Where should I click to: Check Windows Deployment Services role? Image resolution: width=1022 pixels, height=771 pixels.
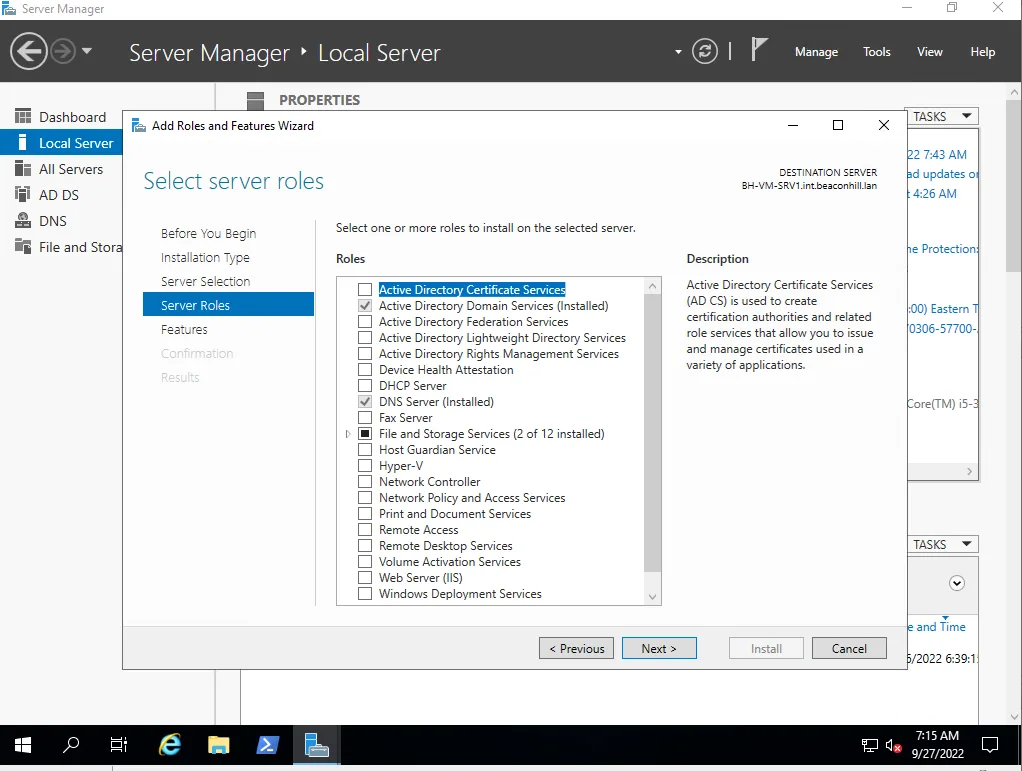tap(365, 594)
